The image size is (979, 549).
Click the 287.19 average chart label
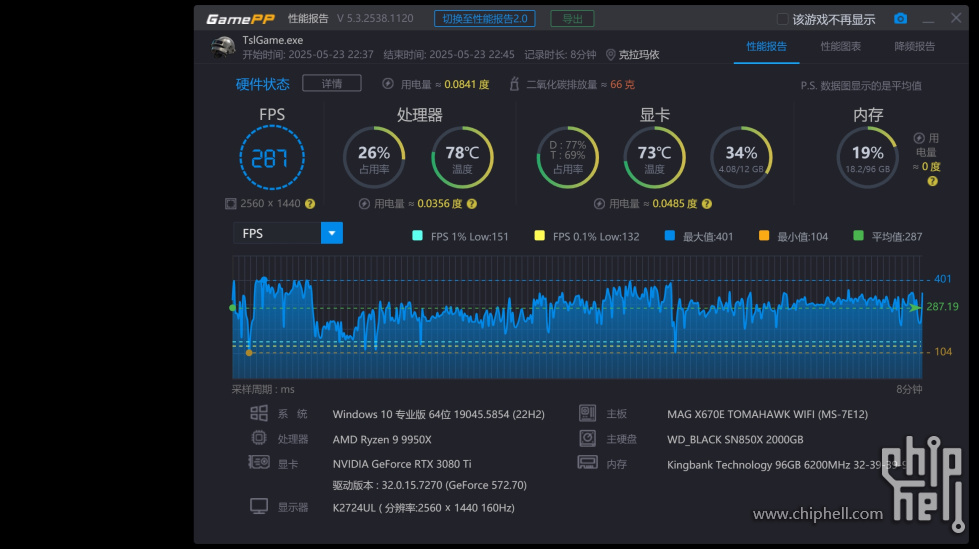pyautogui.click(x=942, y=307)
